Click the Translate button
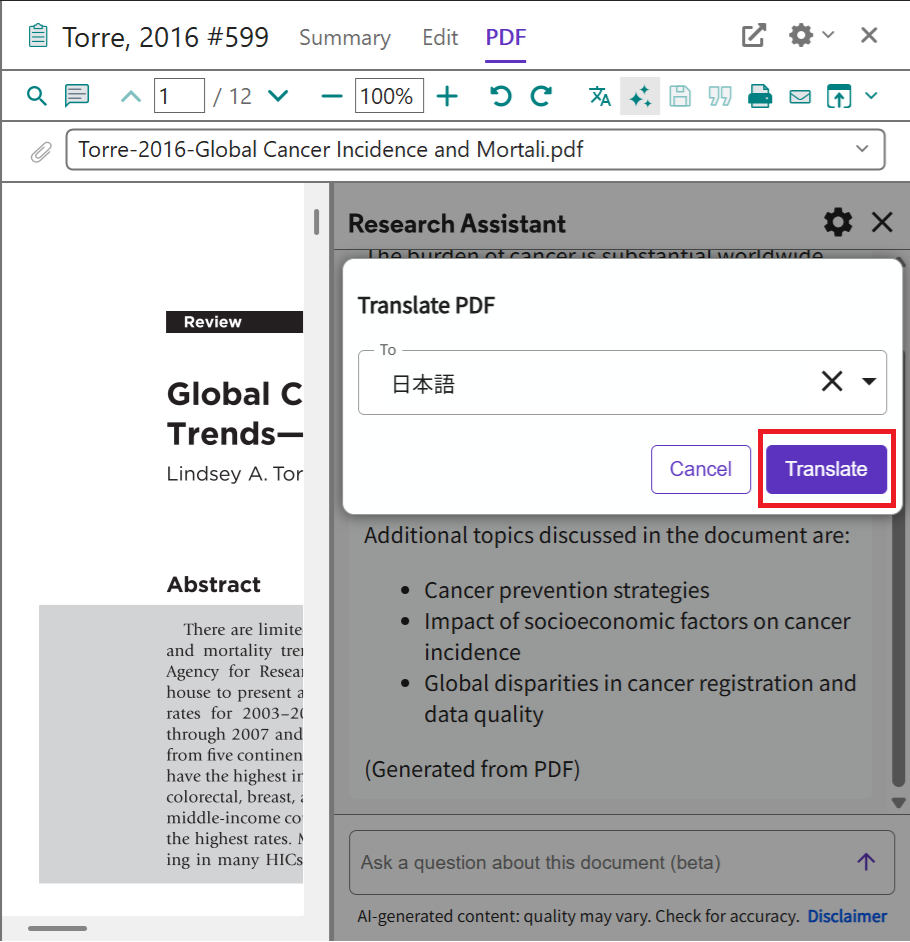Screen dimensions: 910x942 point(826,469)
